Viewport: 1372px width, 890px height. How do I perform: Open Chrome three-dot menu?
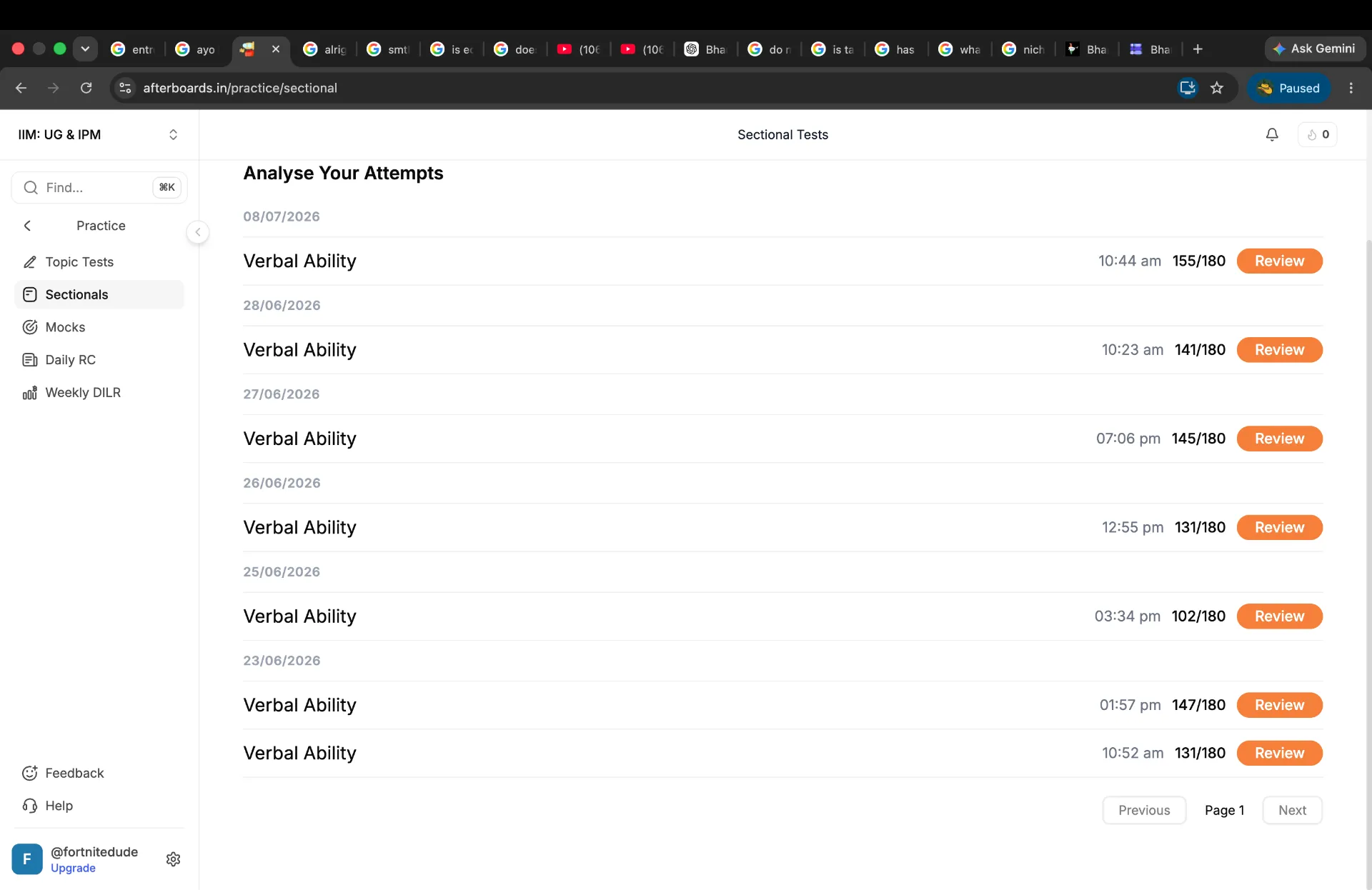(x=1351, y=88)
